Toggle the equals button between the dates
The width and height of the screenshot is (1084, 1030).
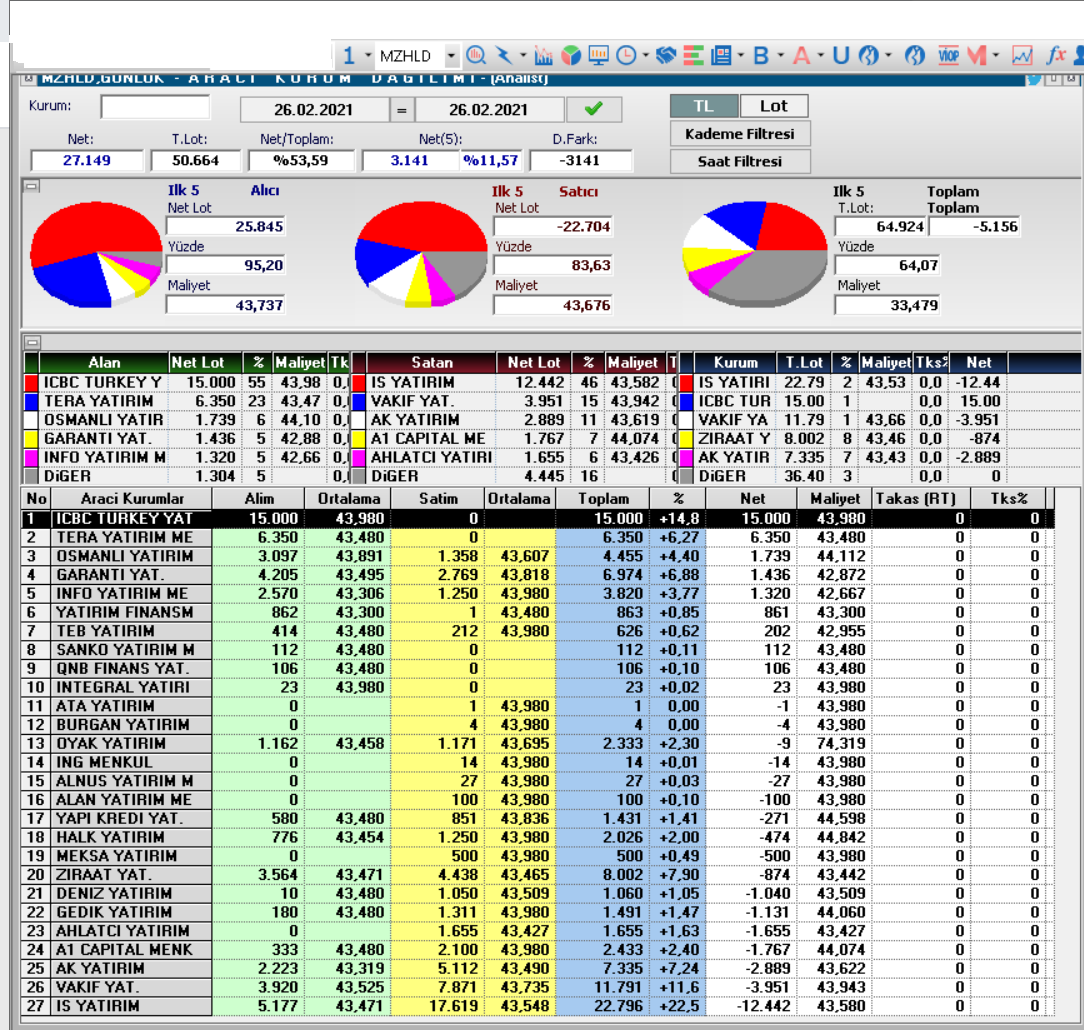pos(402,110)
